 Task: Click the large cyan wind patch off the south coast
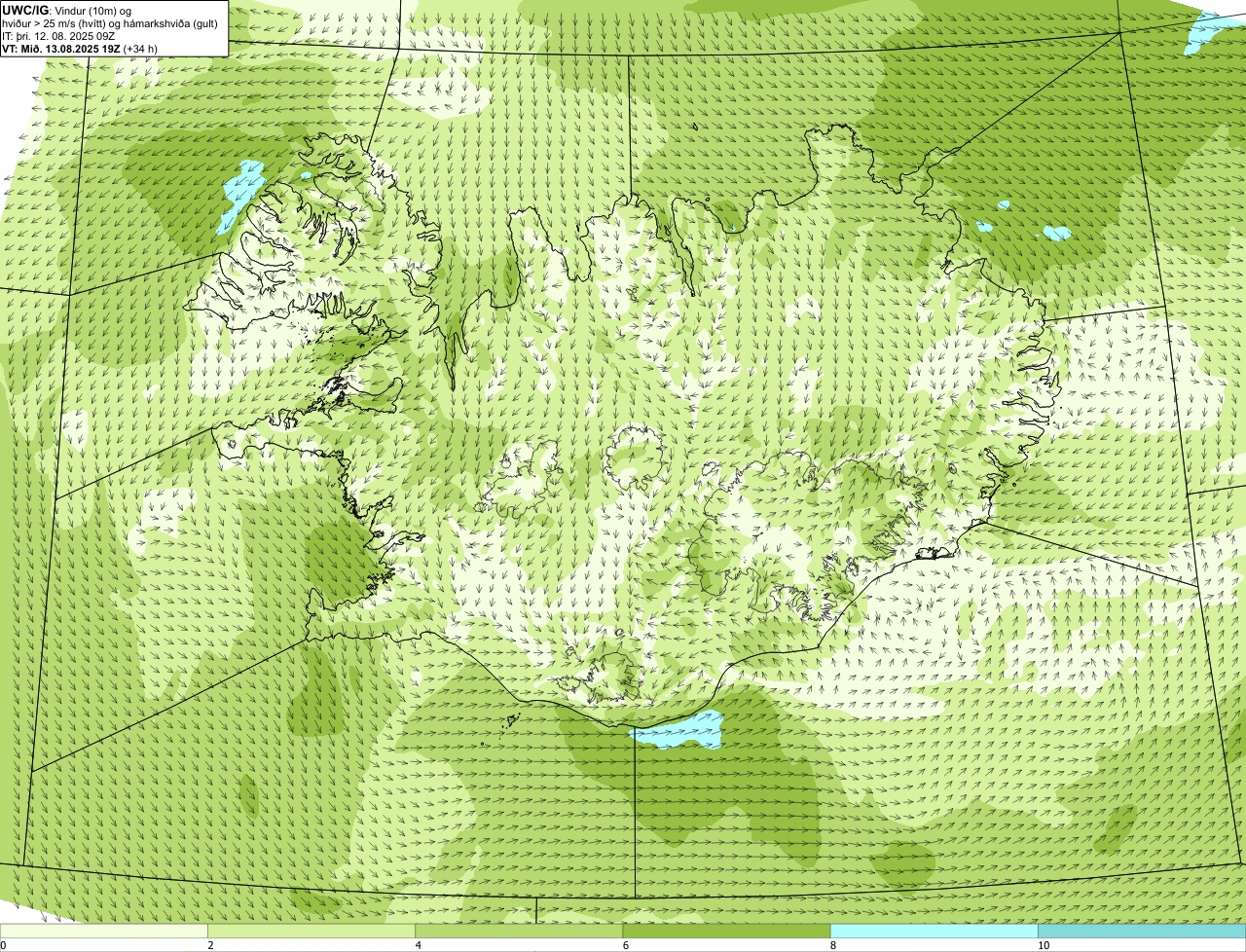click(678, 730)
